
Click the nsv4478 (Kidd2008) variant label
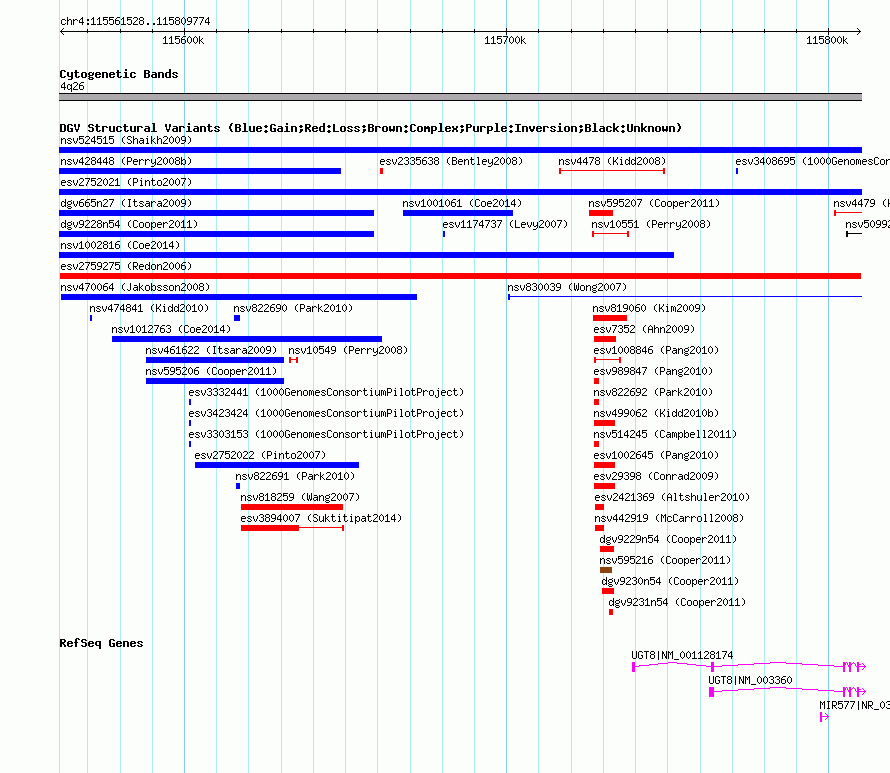point(612,161)
